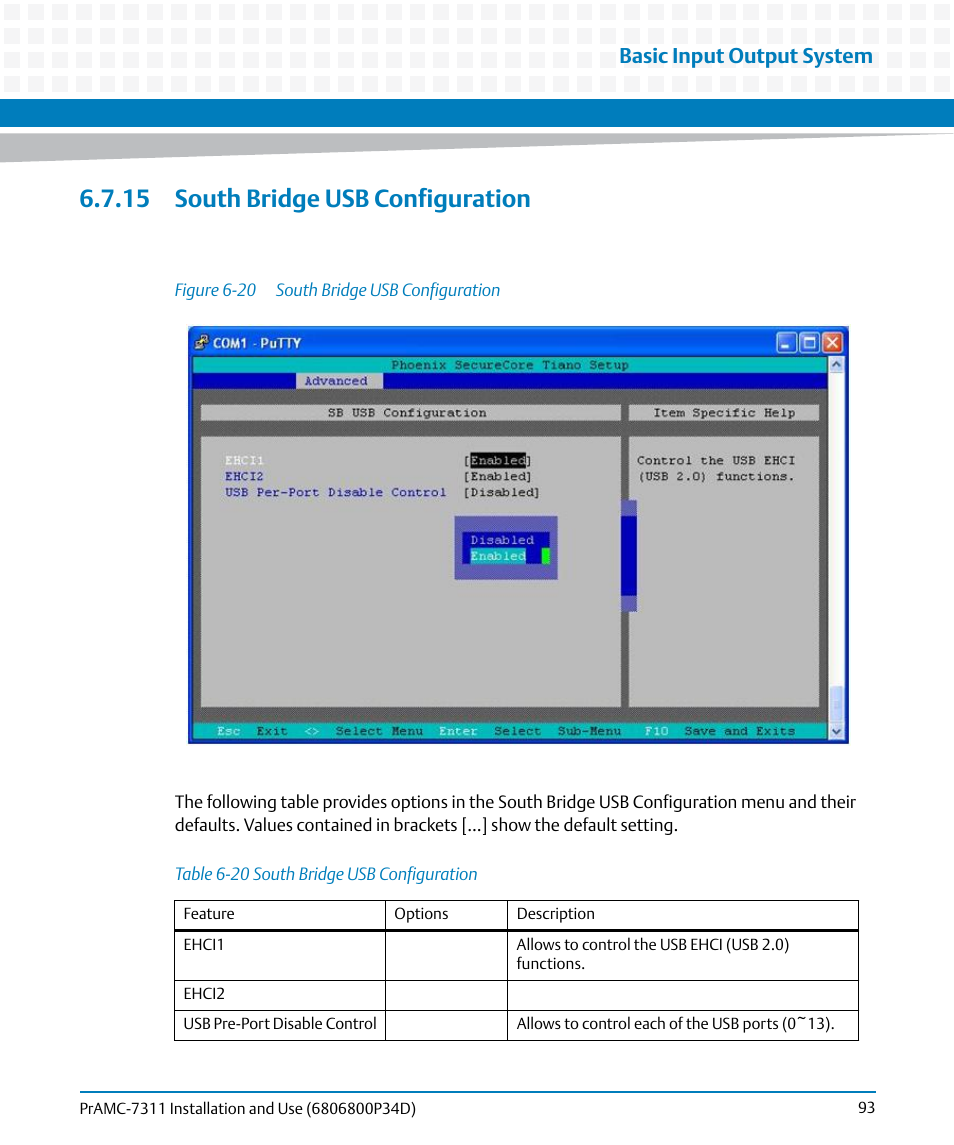Viewport: 954px width, 1145px height.
Task: Click the Basic Input Output System header
Action: click(x=746, y=55)
